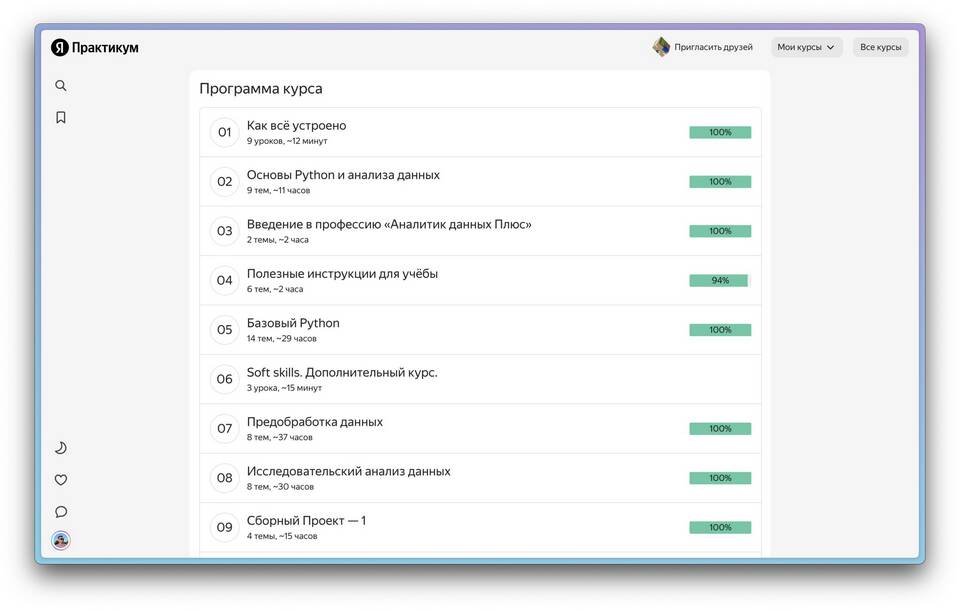Click the avatar icon beside Пригласить друзей
Screen dimensions: 960x610
tap(661, 47)
